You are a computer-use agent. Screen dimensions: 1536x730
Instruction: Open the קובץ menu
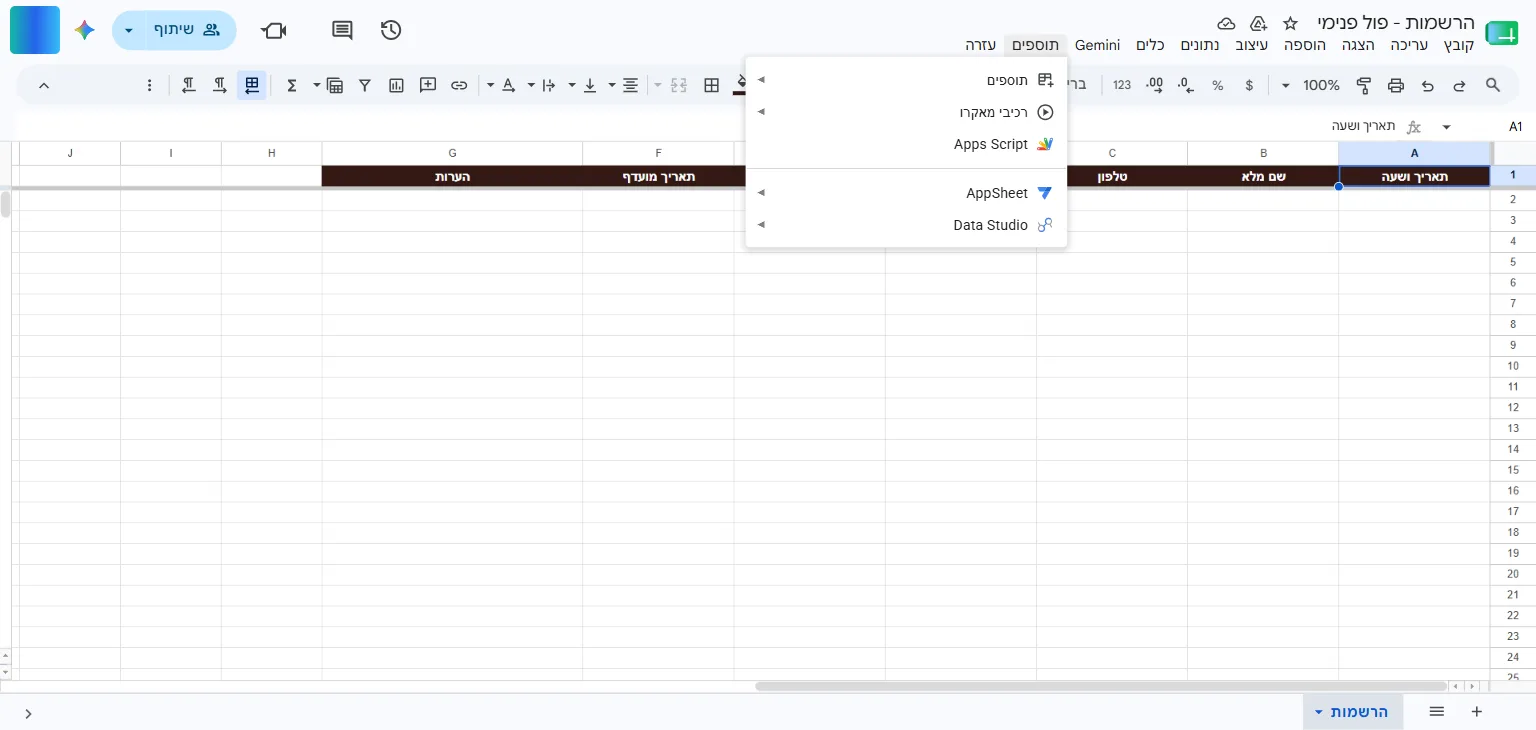tap(1458, 45)
